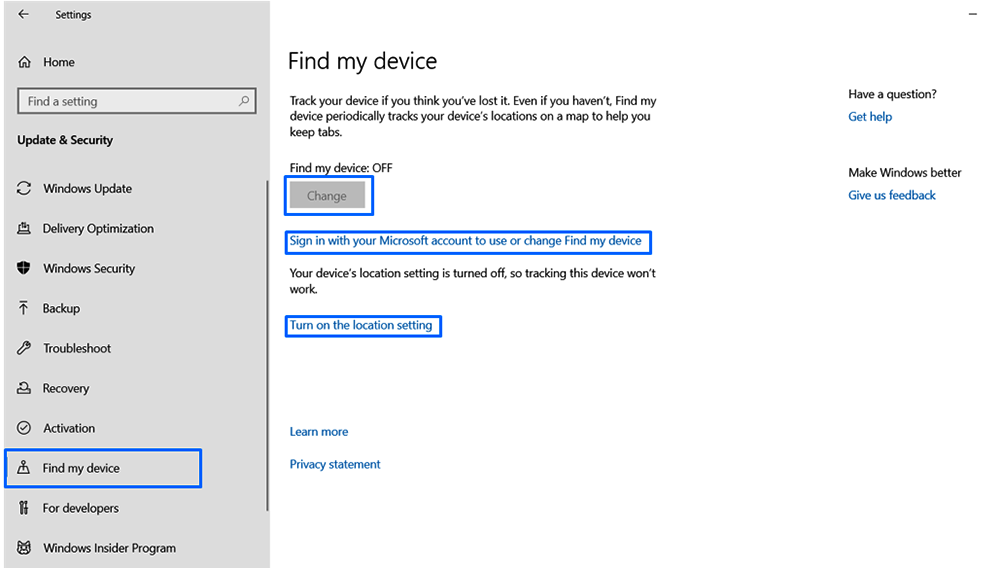Click the Find my device: OFF status text
The height and width of the screenshot is (568, 1000).
[x=341, y=168]
